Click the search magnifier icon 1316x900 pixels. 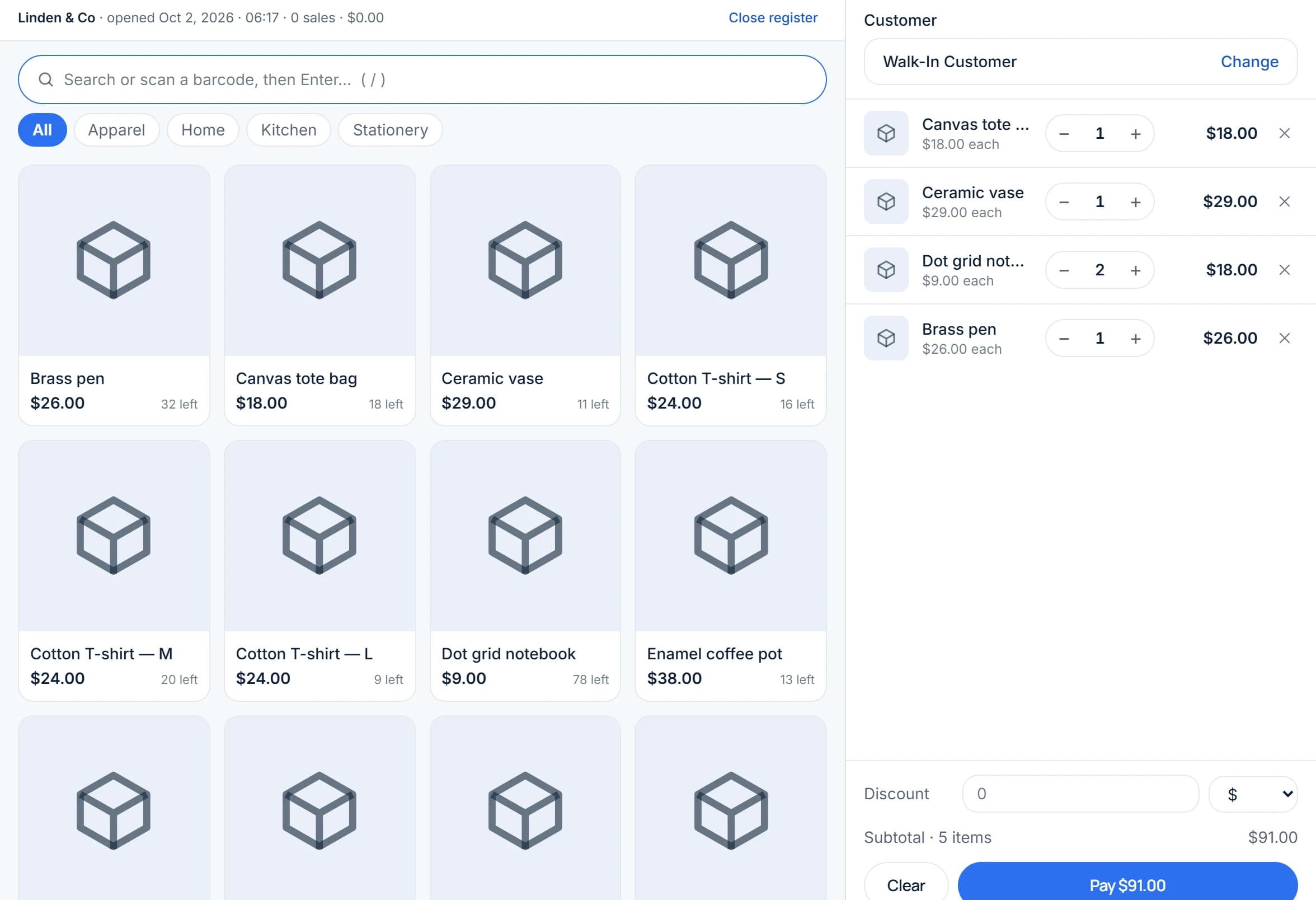46,80
